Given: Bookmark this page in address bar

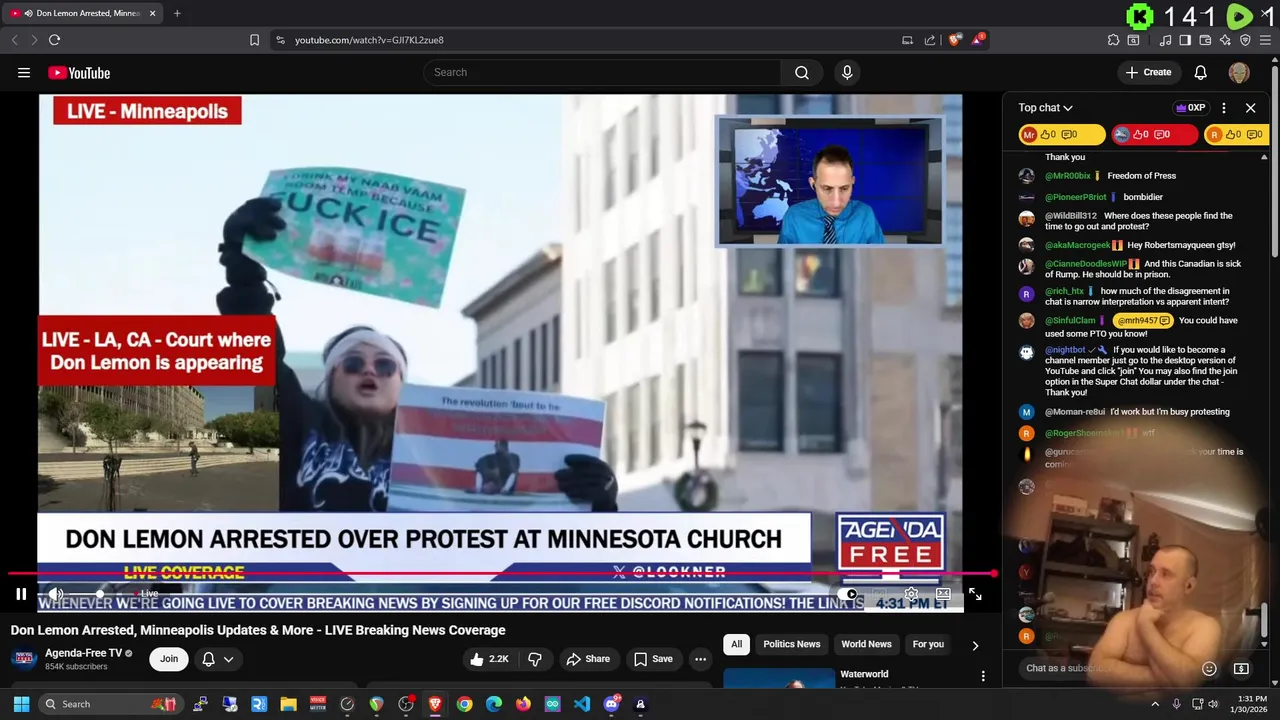Looking at the screenshot, I should pos(254,40).
